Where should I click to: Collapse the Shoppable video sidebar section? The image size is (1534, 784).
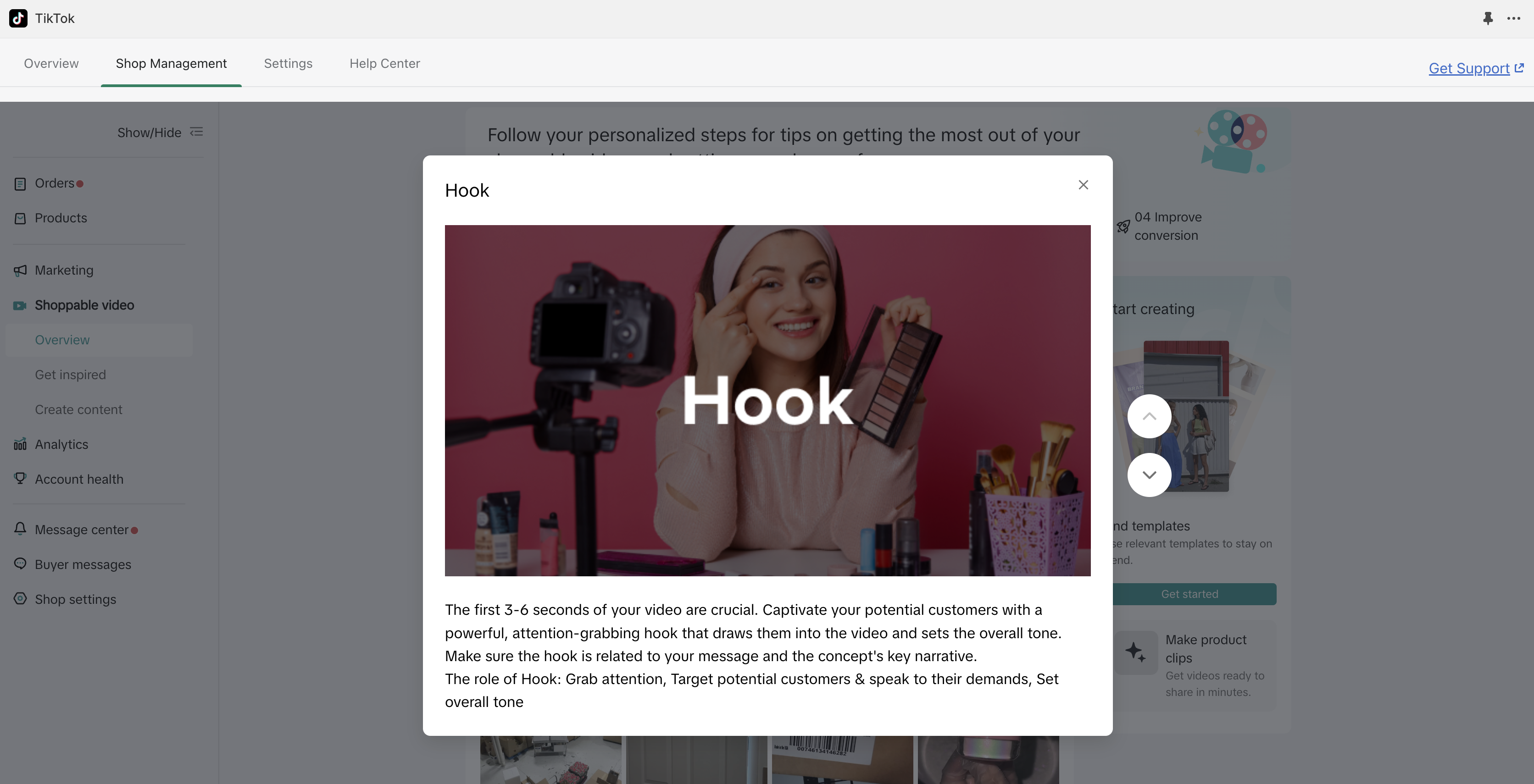(84, 305)
